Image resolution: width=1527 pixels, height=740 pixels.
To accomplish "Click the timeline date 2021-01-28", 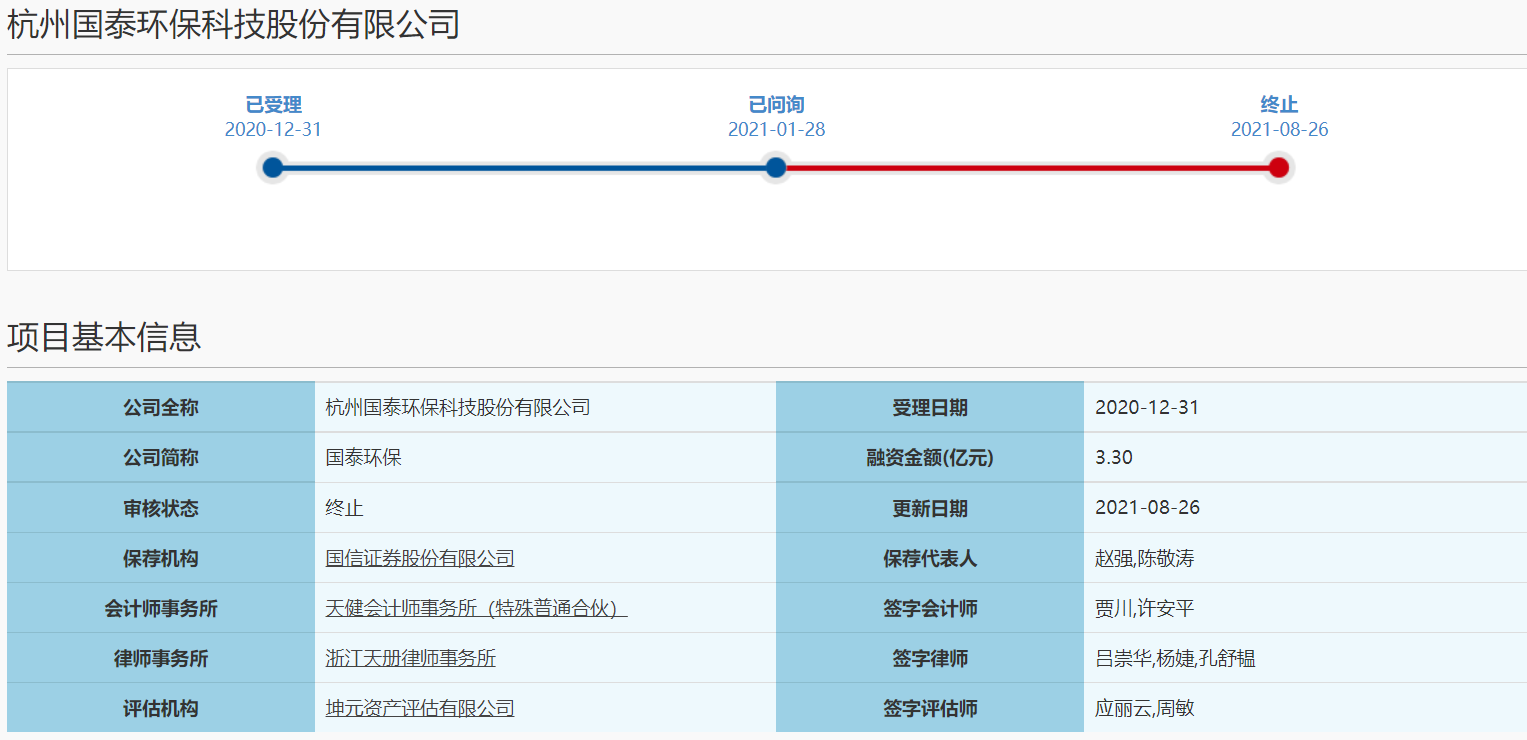I will [x=776, y=130].
